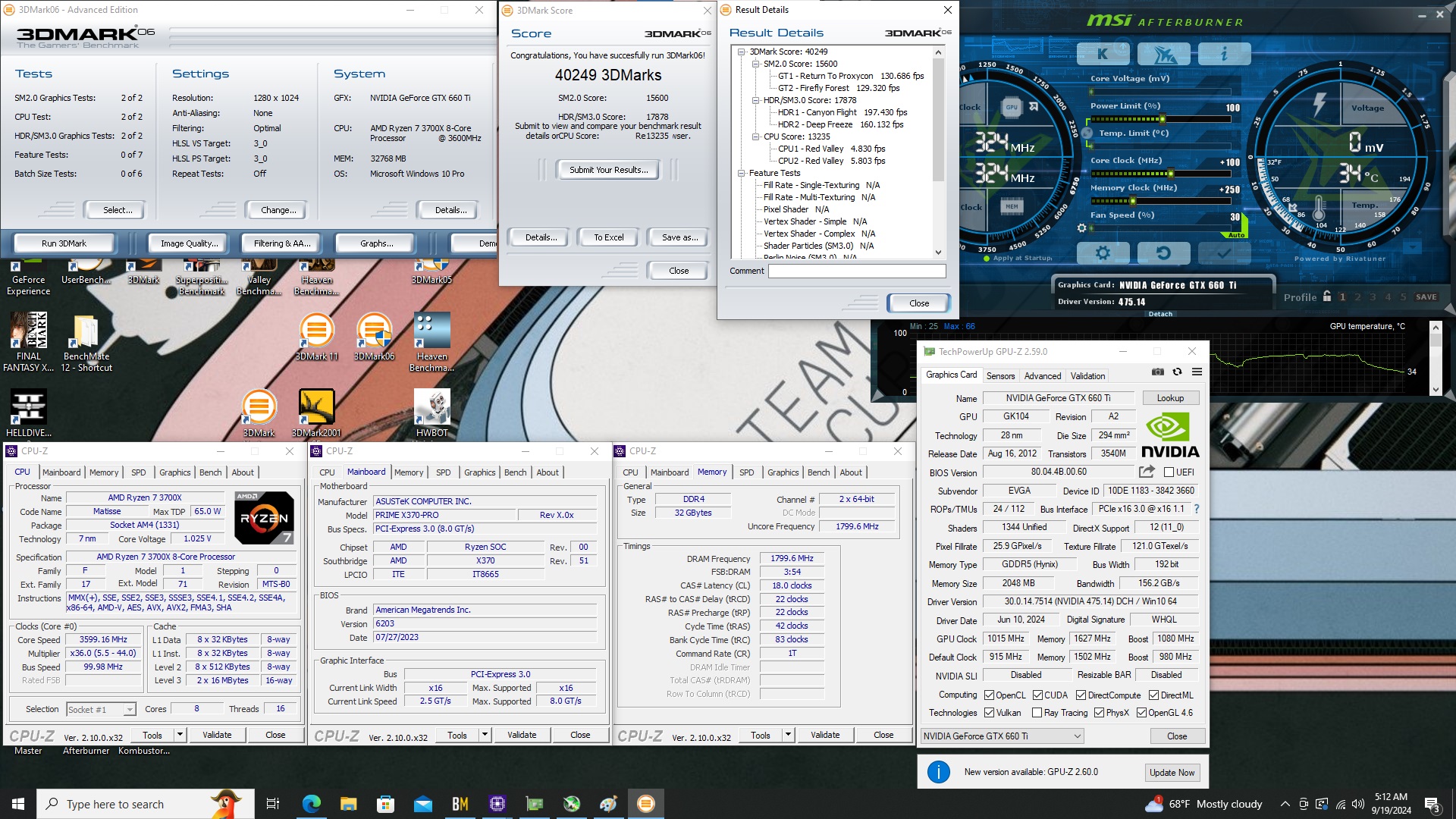The image size is (1456, 819).
Task: Open the Tools dropdown arrow in CPU-Z Mainboard window
Action: 485,735
